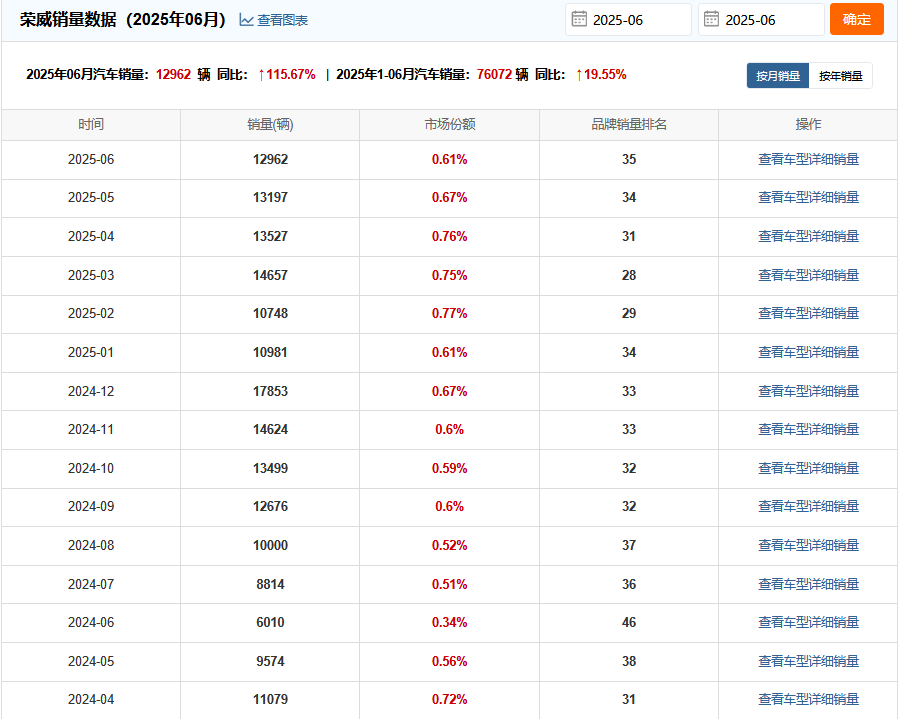This screenshot has height=719, width=899.
Task: Open 查看车型详细销量 for the 2024-09 row
Action: 808,506
